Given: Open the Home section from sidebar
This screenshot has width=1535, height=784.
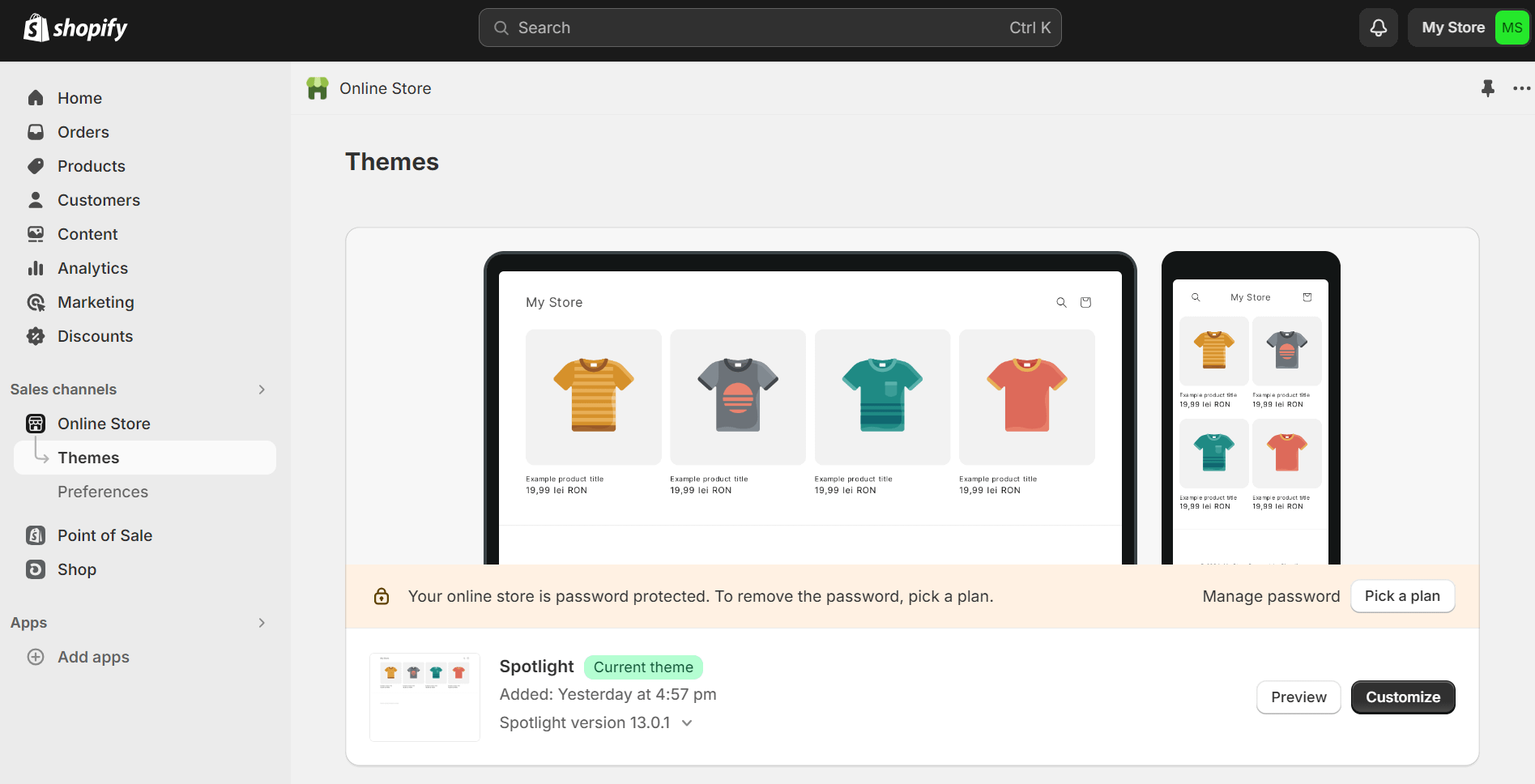Looking at the screenshot, I should tap(79, 97).
